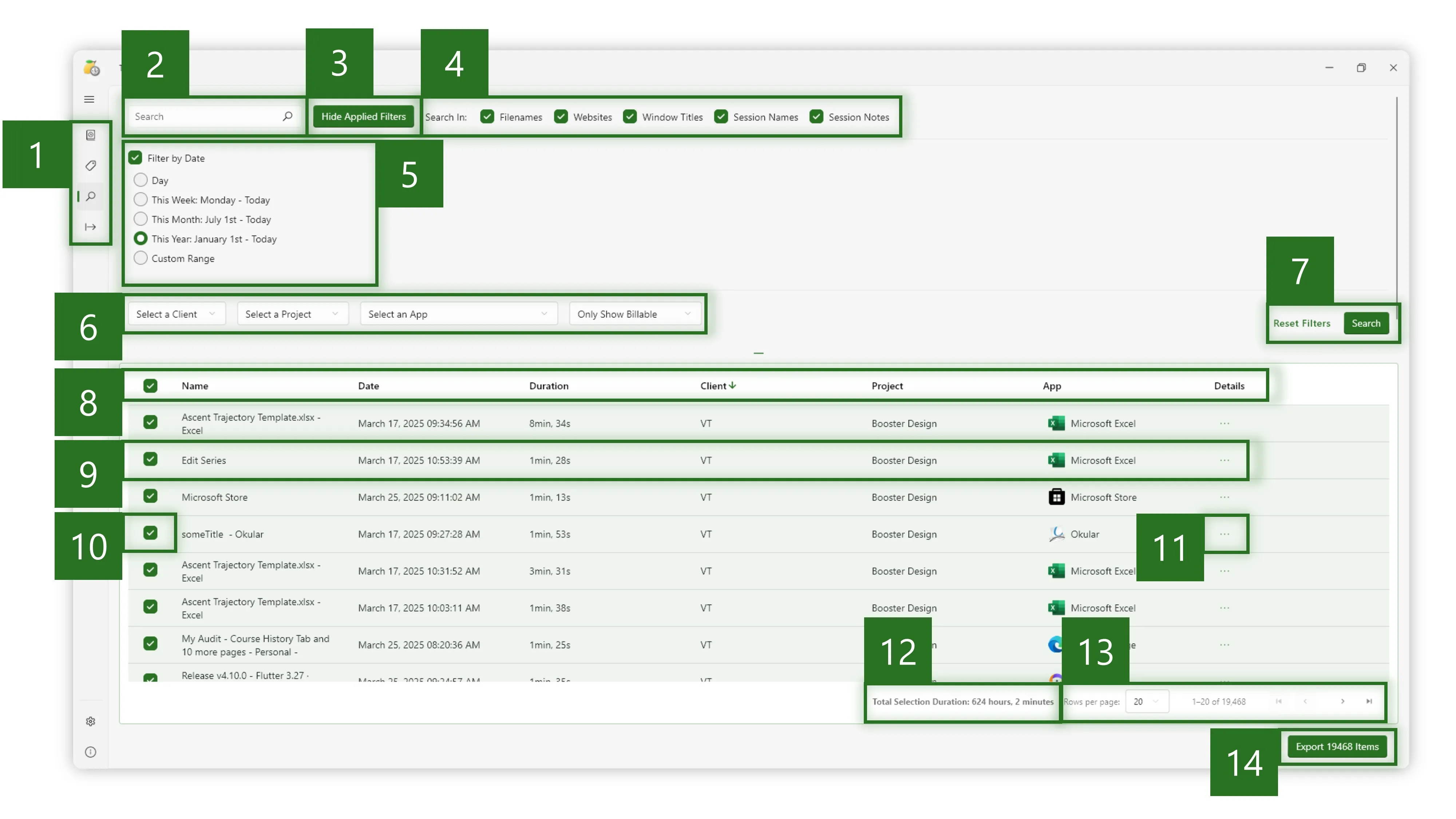Open the search view in the sidebar
This screenshot has width=1456, height=819.
pyautogui.click(x=90, y=196)
